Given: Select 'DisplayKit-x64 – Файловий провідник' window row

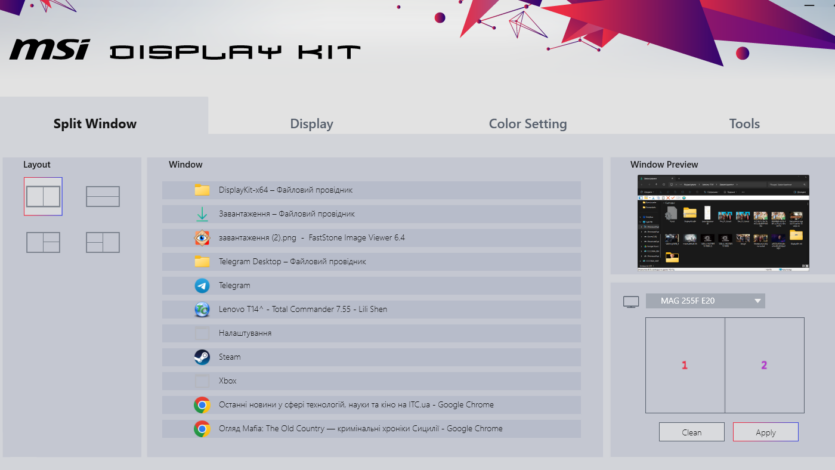Looking at the screenshot, I should [371, 190].
